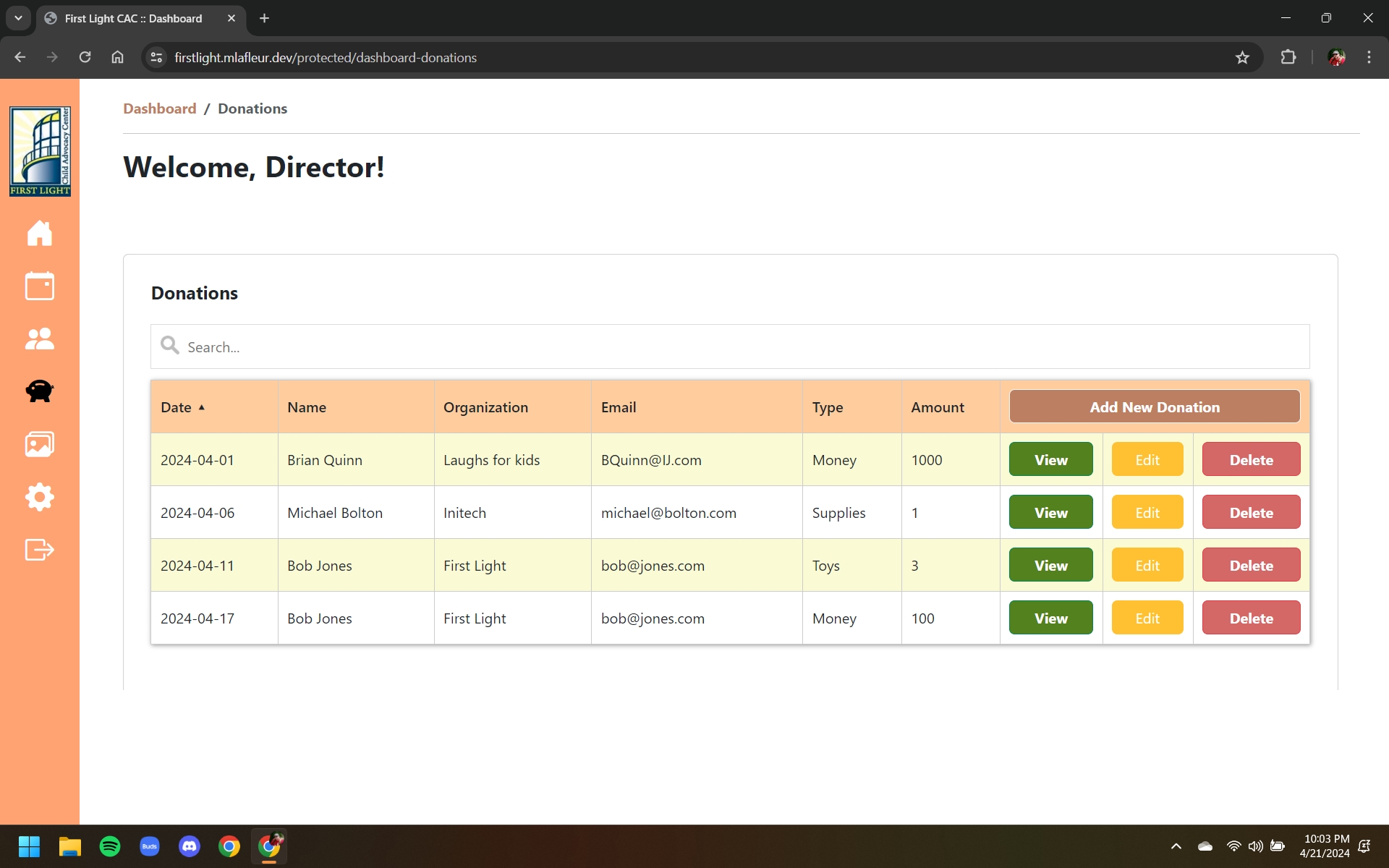The width and height of the screenshot is (1389, 868).
Task: Sort table by Amount column header
Action: pyautogui.click(x=937, y=407)
